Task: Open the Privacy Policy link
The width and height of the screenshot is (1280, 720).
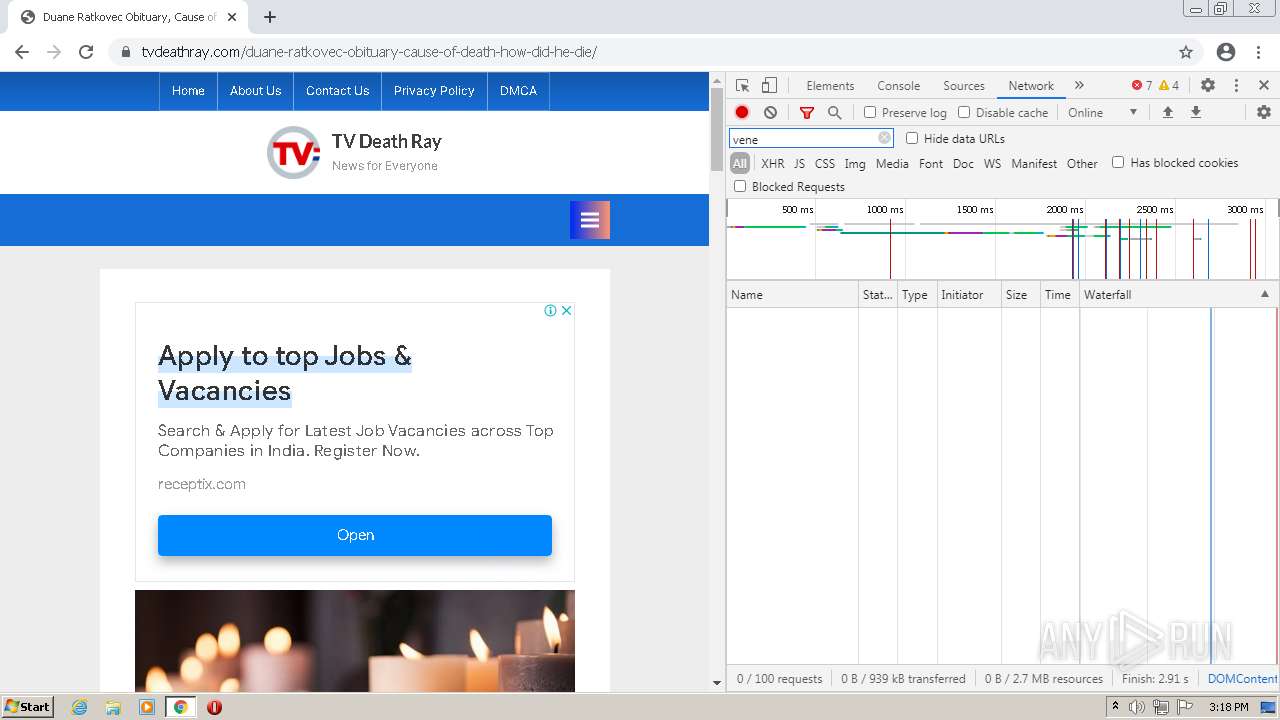Action: [x=434, y=91]
